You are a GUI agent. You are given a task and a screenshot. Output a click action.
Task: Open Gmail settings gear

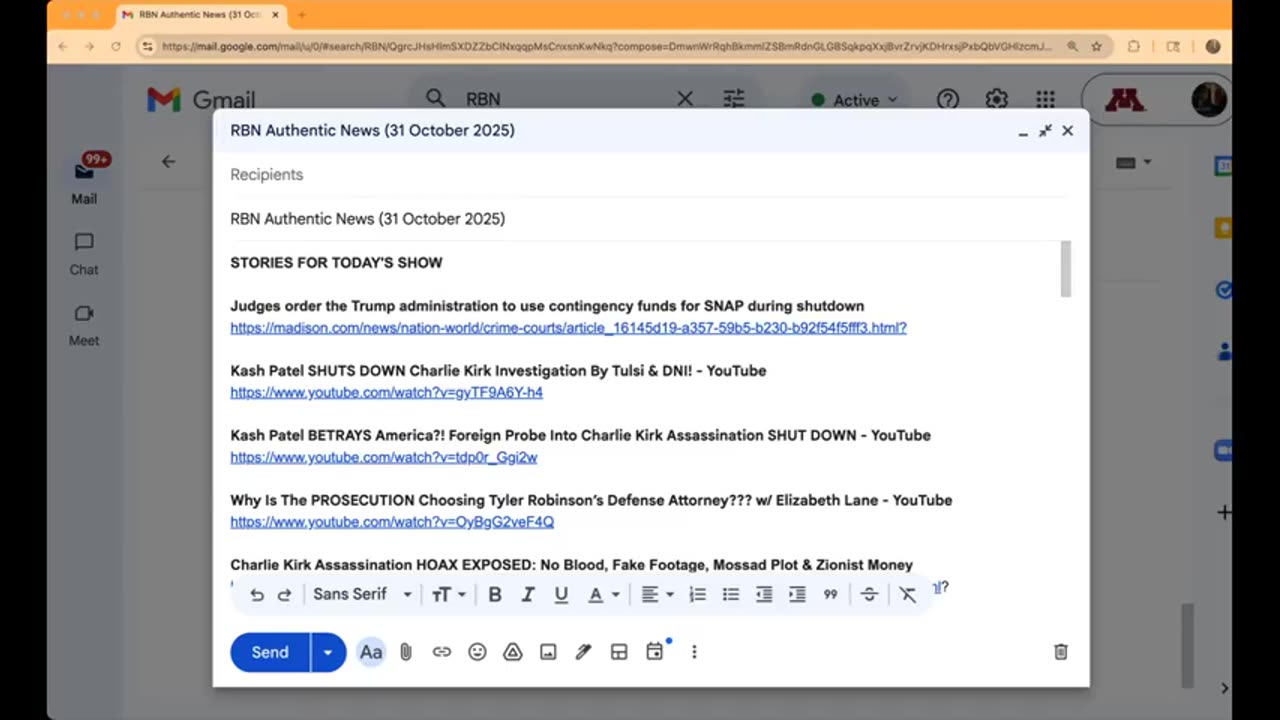996,99
